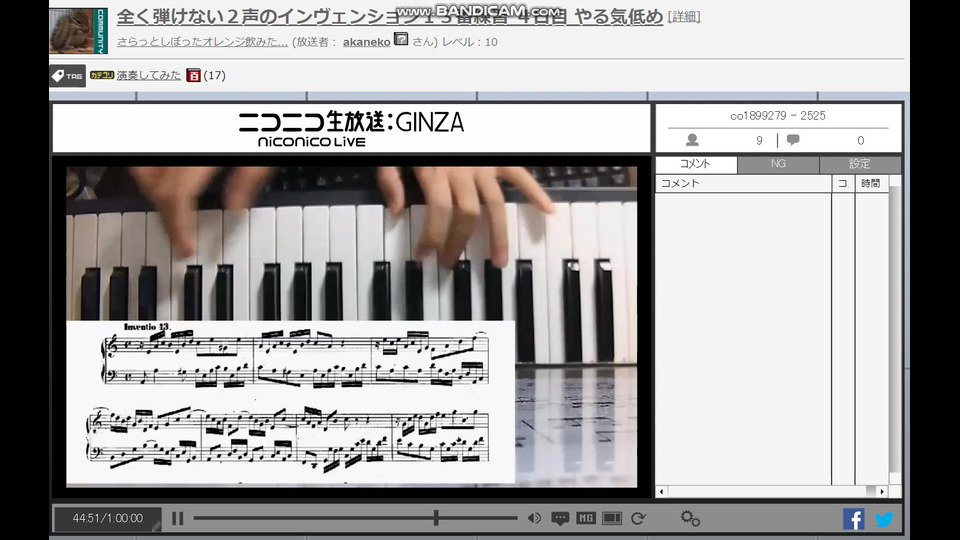The height and width of the screenshot is (540, 960).
Task: Click the reload refresh icon
Action: 638,519
